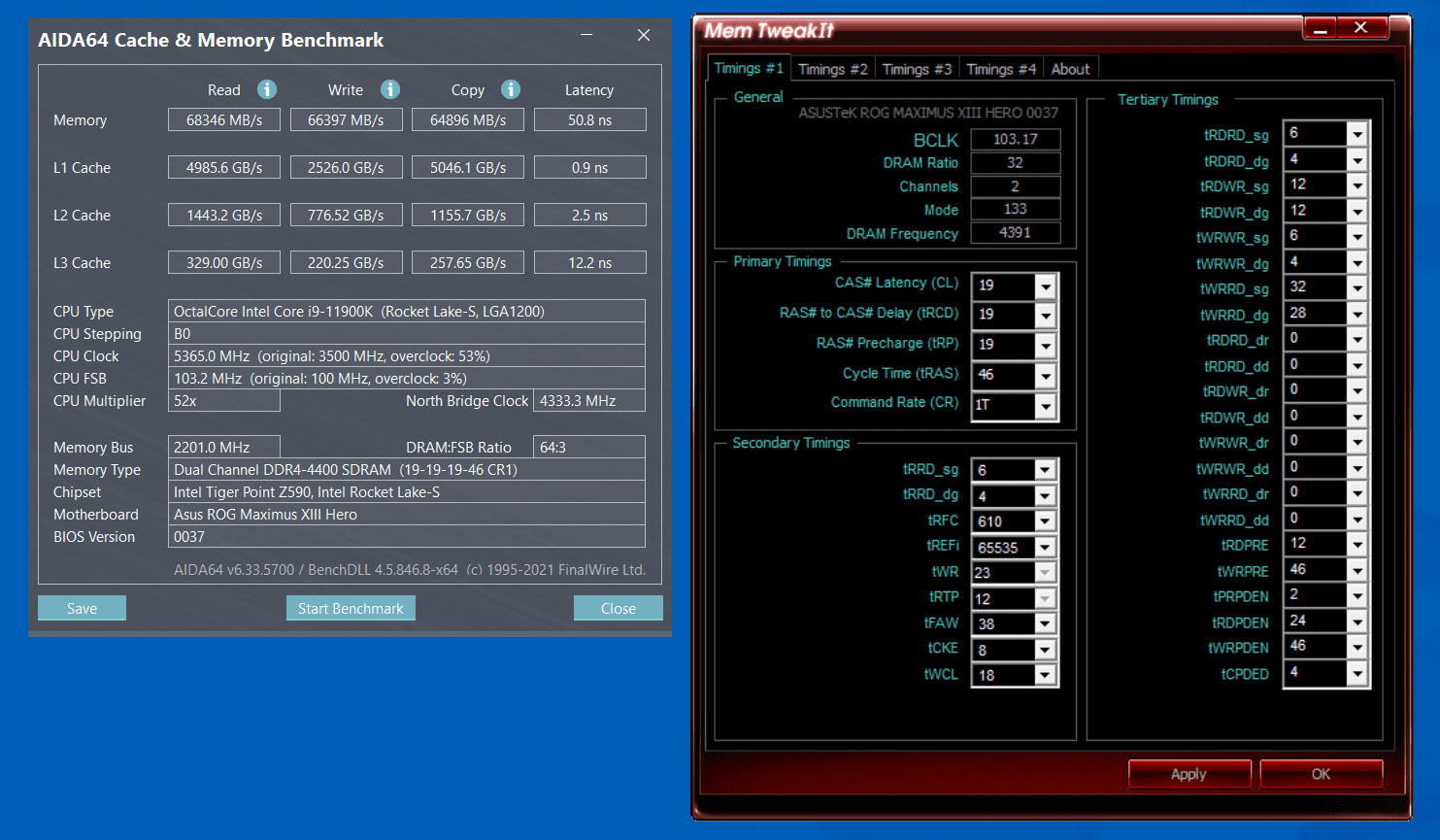Open the tWRPRE dropdown
This screenshot has width=1440, height=840.
pos(1357,570)
